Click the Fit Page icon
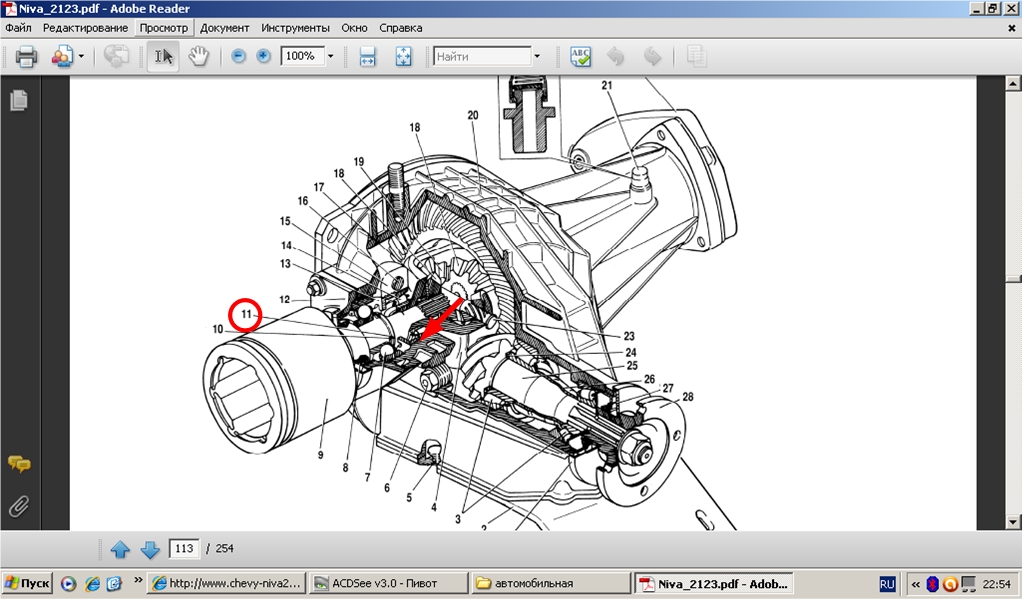Screen dimensions: 1023x599 403,57
